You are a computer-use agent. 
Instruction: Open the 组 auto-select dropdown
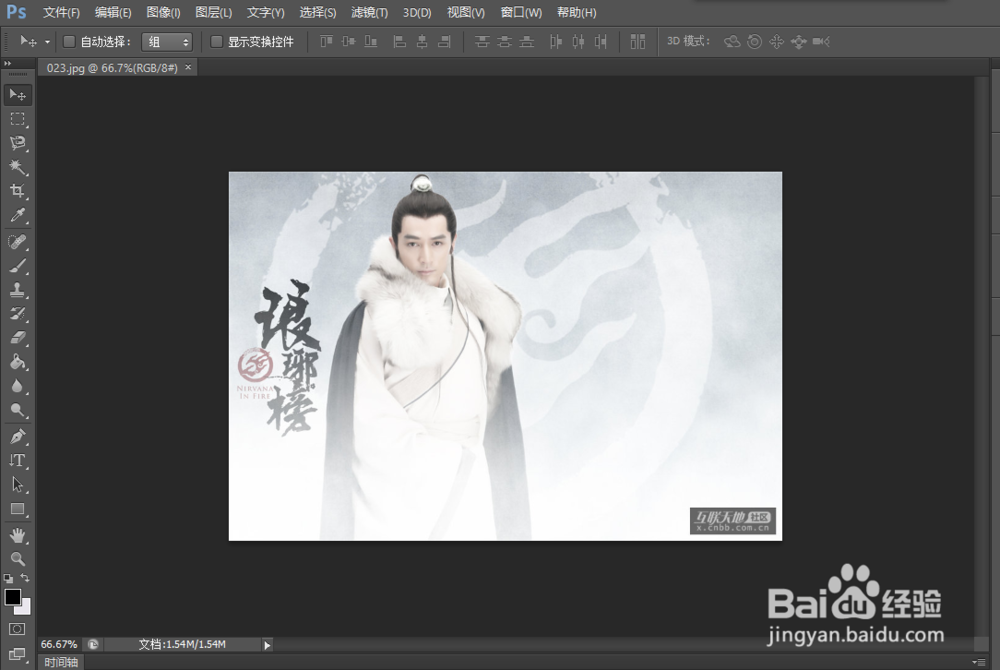(x=167, y=42)
